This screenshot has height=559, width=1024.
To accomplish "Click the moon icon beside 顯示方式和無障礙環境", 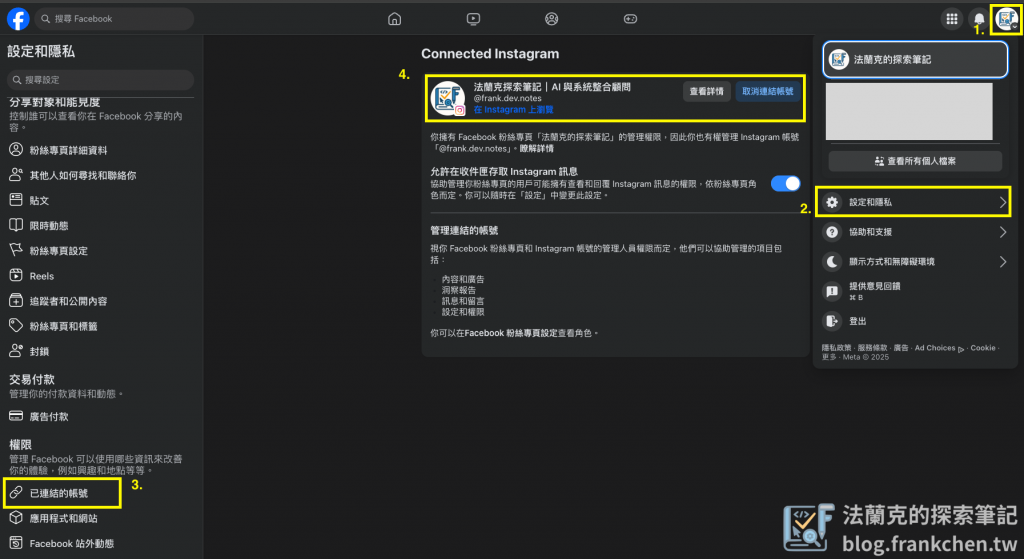I will click(832, 262).
